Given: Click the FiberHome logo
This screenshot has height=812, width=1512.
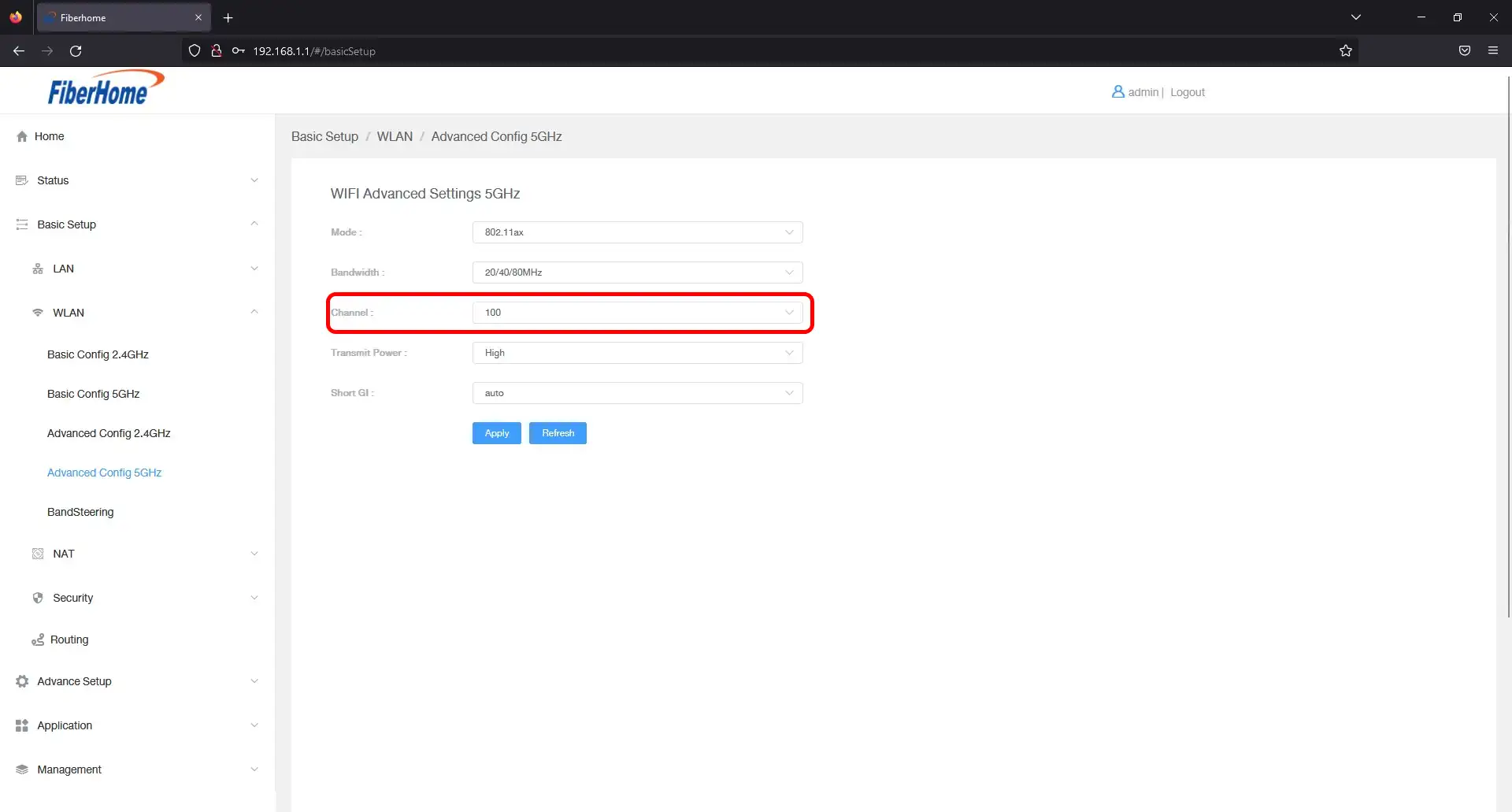Looking at the screenshot, I should click(x=106, y=88).
